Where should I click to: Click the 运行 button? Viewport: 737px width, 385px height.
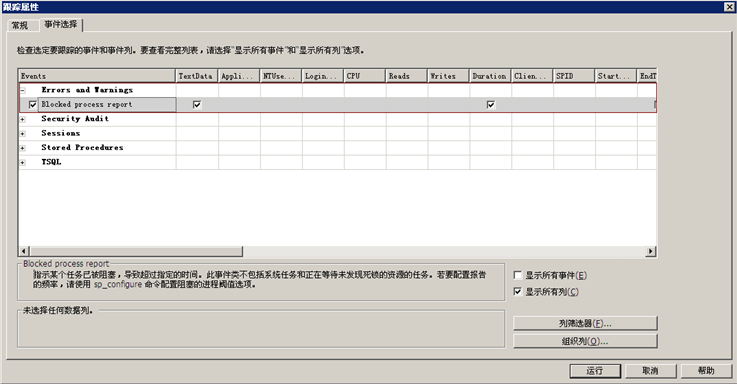[595, 371]
